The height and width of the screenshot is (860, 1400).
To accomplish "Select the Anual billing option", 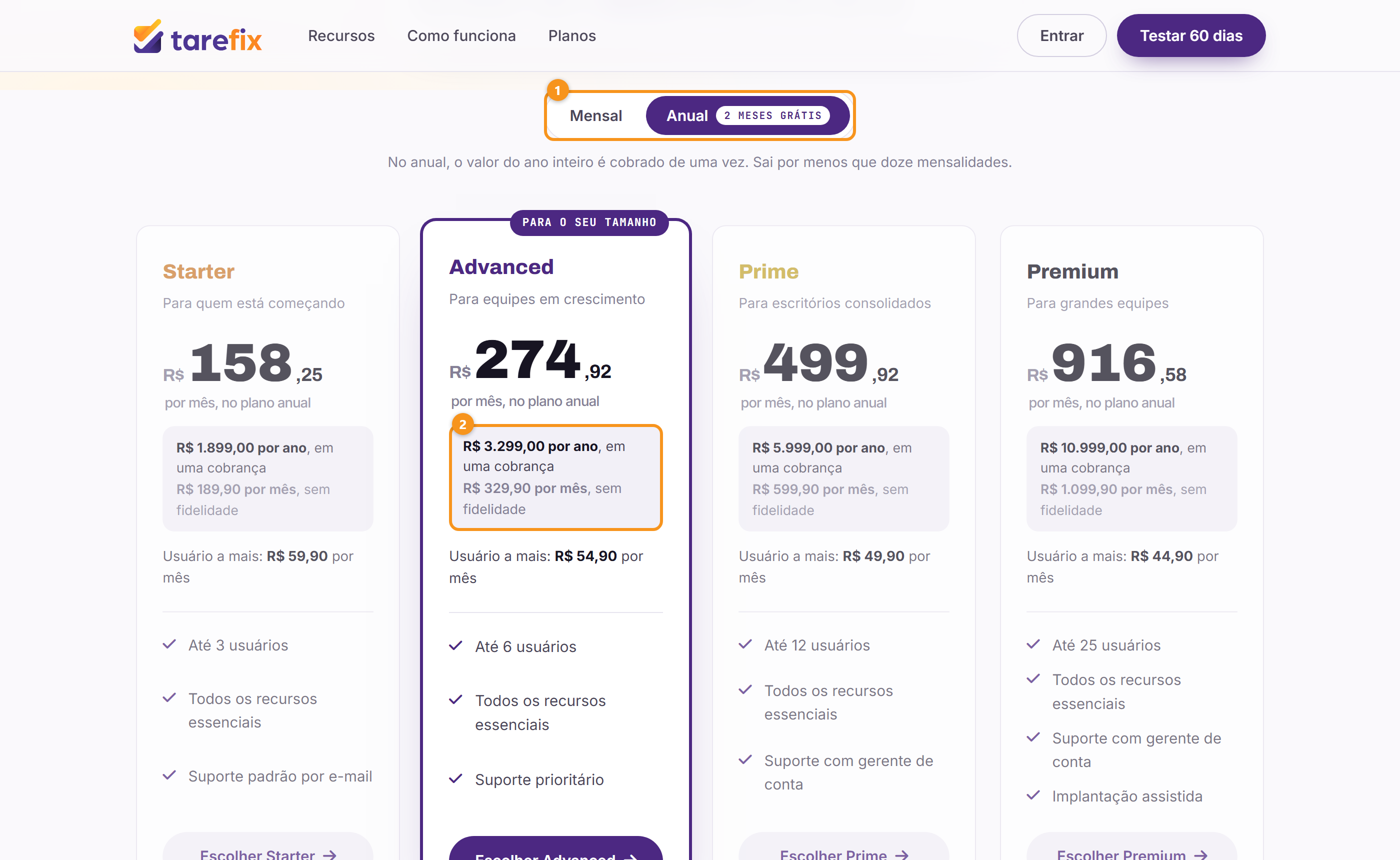I will point(747,115).
